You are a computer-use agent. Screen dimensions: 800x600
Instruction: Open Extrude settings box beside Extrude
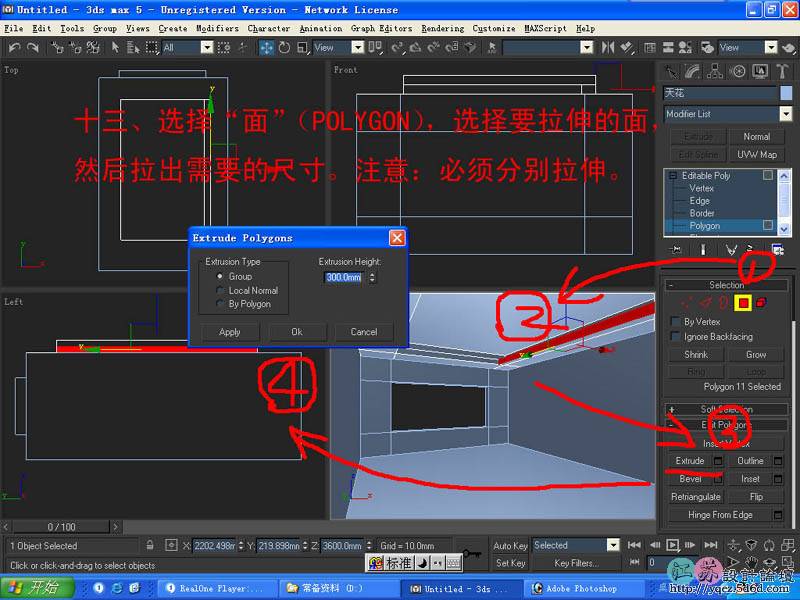click(718, 461)
